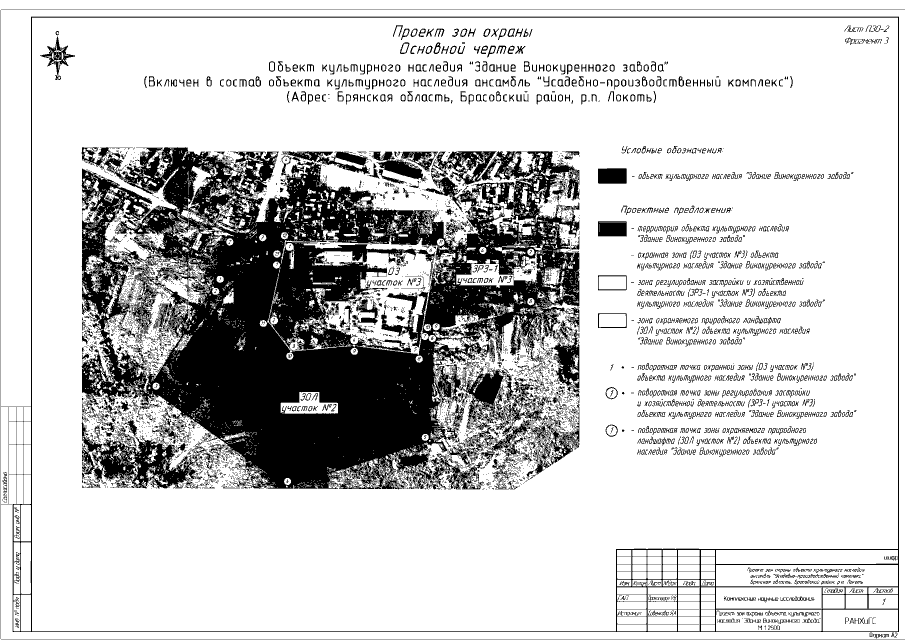Screen dimensions: 905x640
Task: Click the northernmost turning point marker on map
Action: coord(286,159)
